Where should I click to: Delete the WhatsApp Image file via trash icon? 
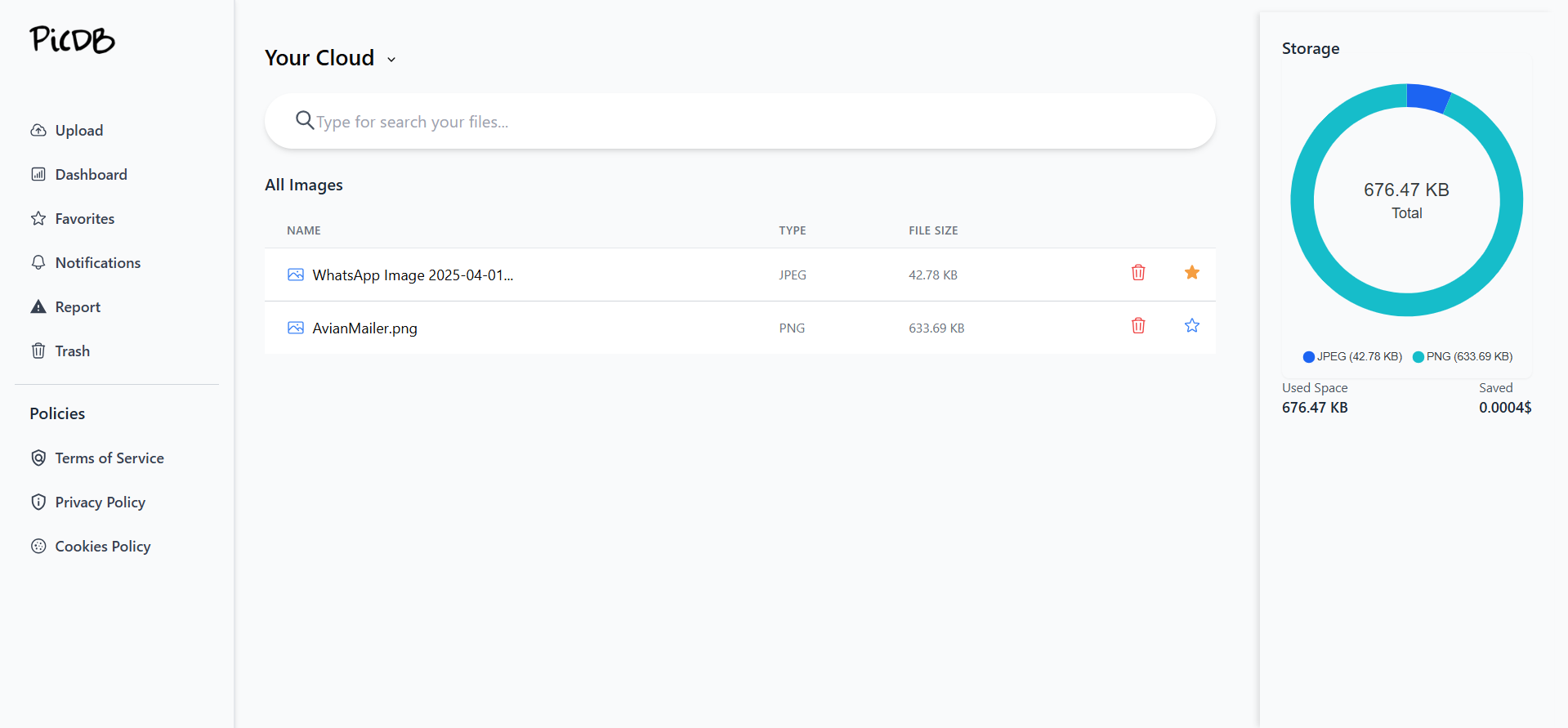click(x=1137, y=273)
